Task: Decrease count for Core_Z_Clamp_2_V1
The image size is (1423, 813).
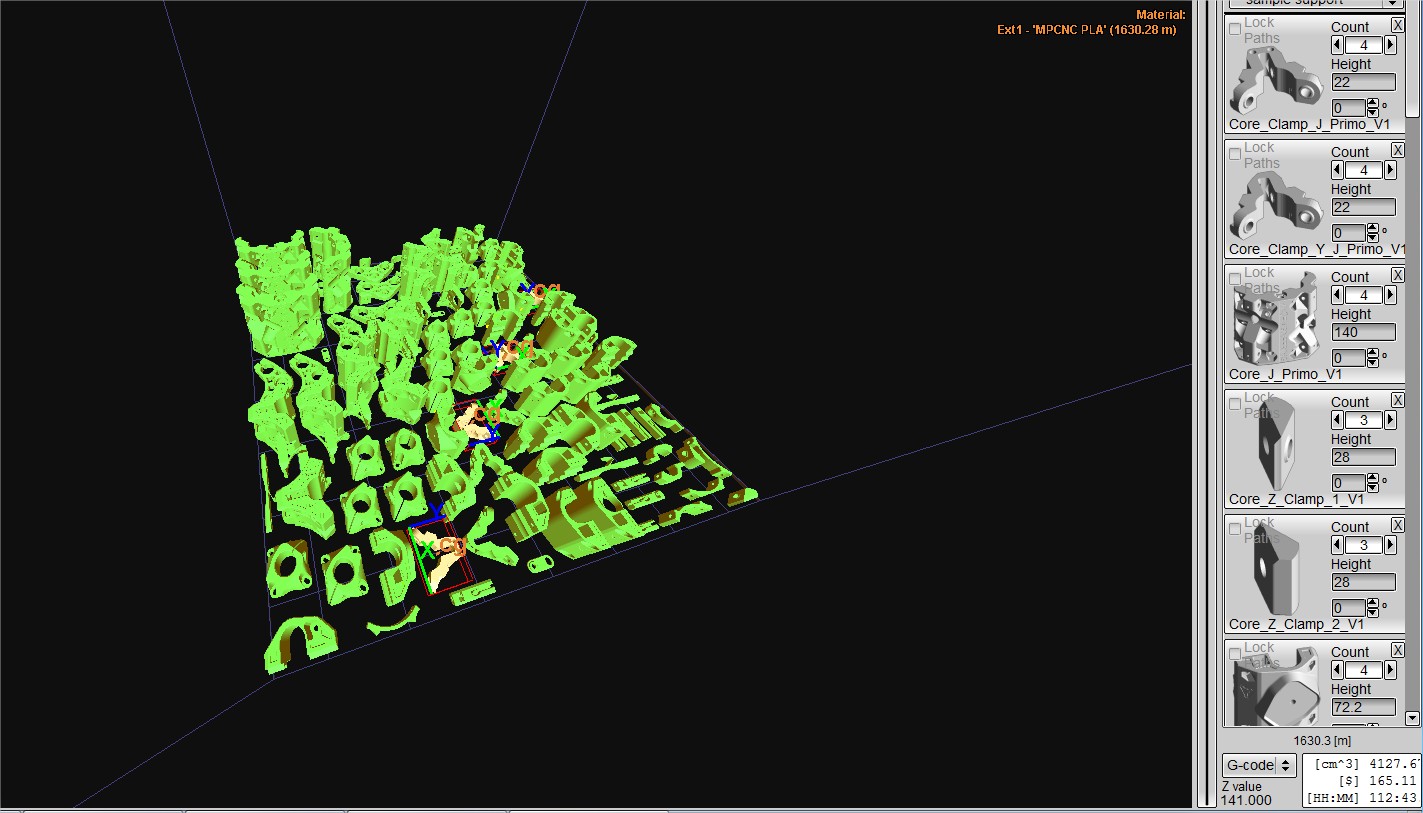Action: (1337, 545)
